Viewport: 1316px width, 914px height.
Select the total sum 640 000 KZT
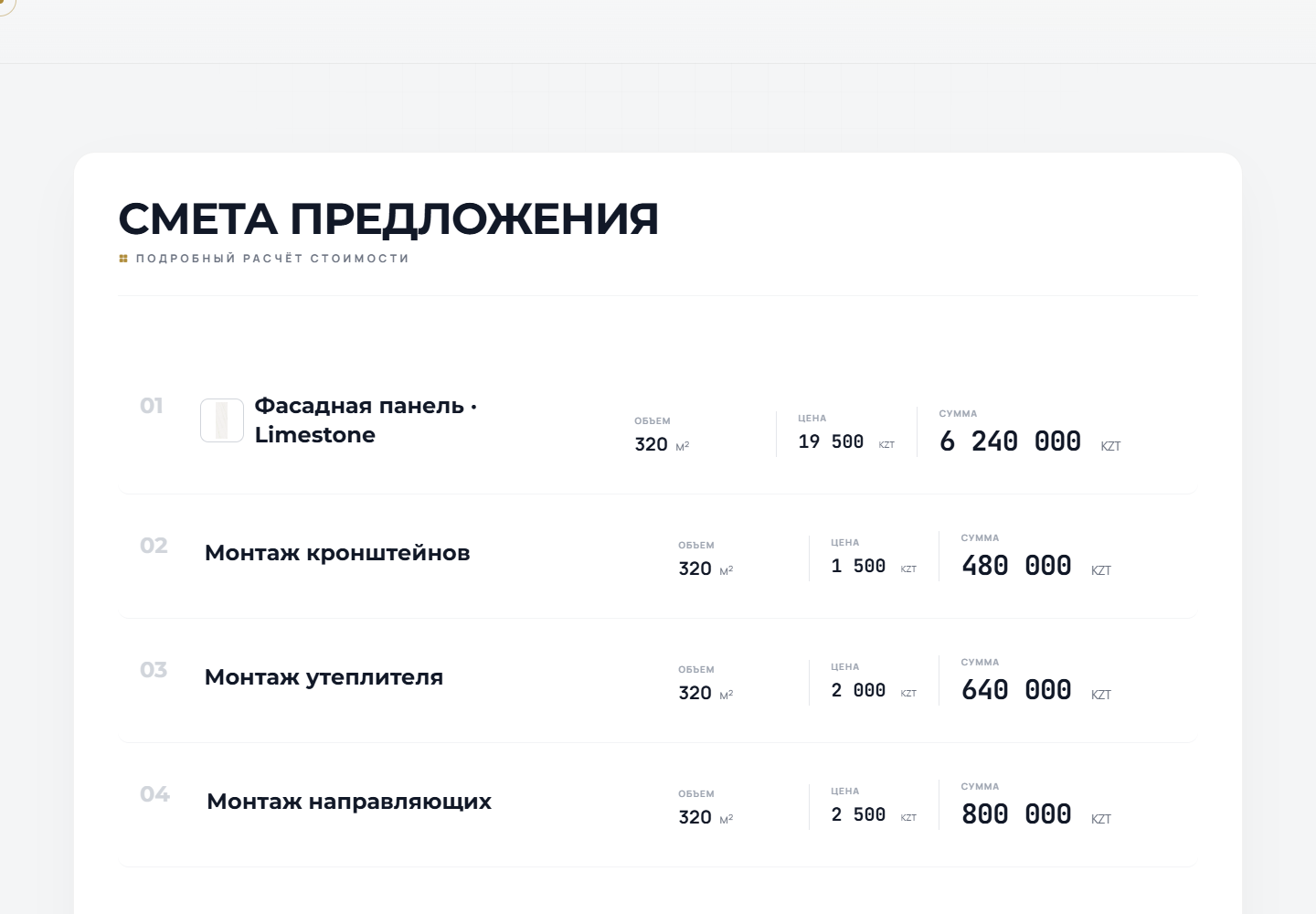1036,691
